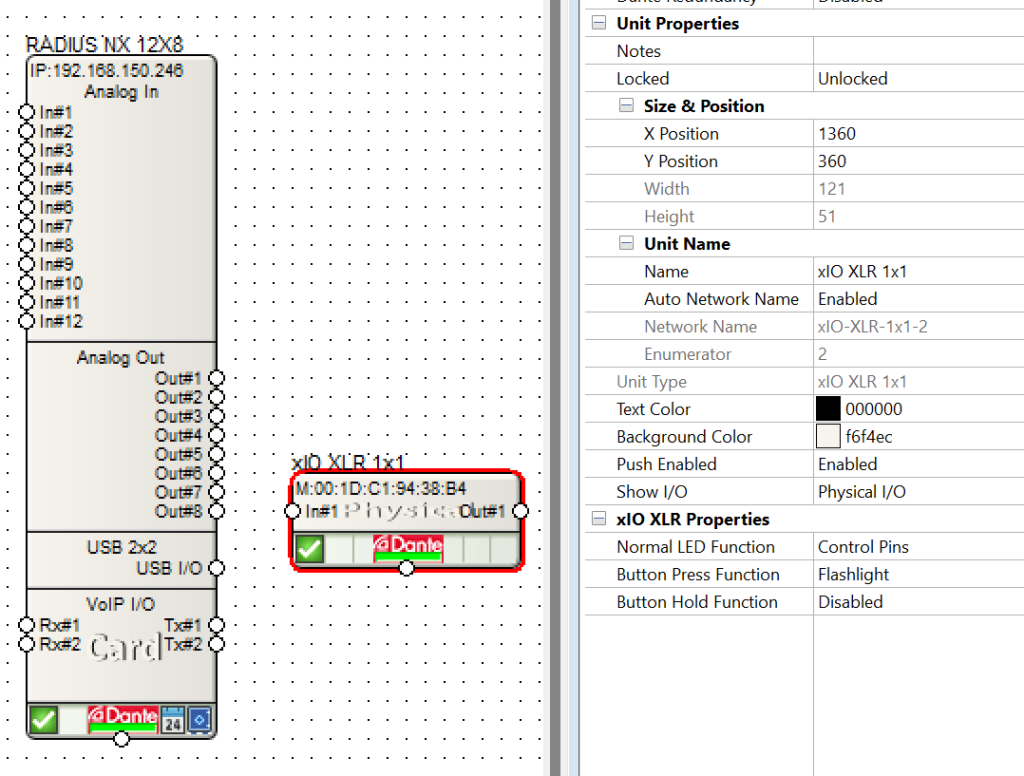Toggle Auto Network Name Enabled value
1024x776 pixels.
tap(916, 299)
